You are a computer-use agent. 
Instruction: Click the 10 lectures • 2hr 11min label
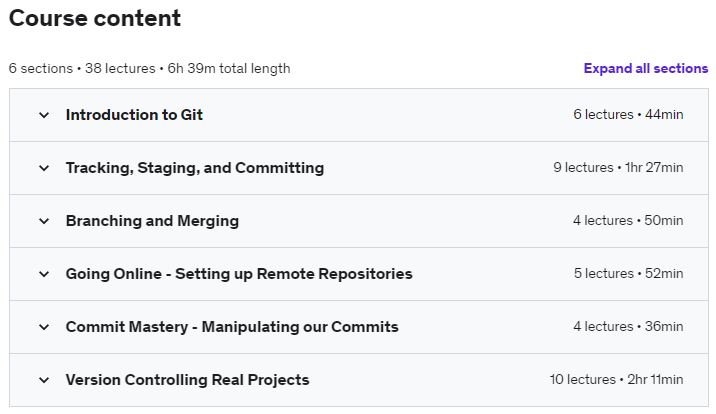click(x=616, y=380)
